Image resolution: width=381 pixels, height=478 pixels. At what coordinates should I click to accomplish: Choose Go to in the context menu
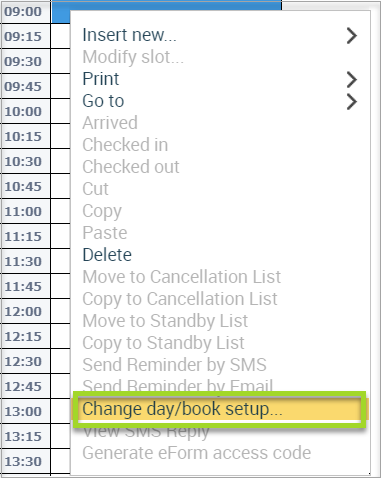coord(103,101)
